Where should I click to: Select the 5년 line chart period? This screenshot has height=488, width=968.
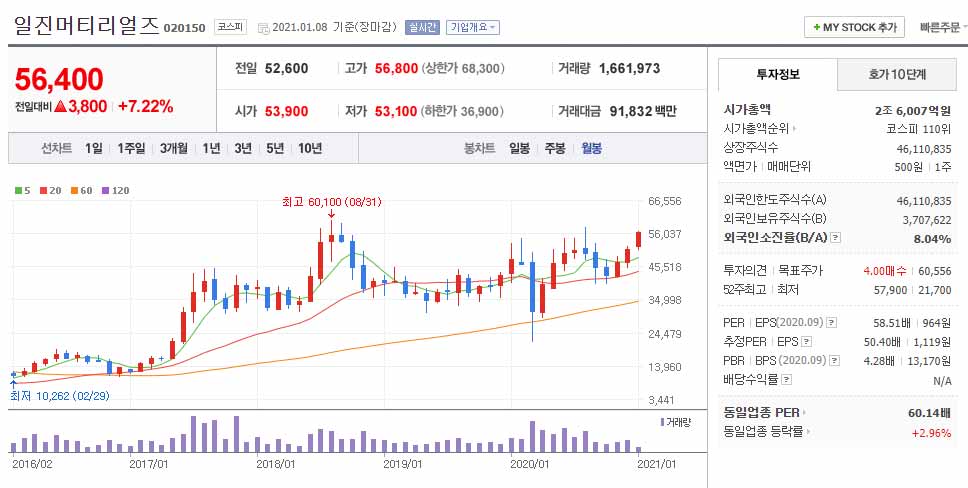pyautogui.click(x=275, y=148)
